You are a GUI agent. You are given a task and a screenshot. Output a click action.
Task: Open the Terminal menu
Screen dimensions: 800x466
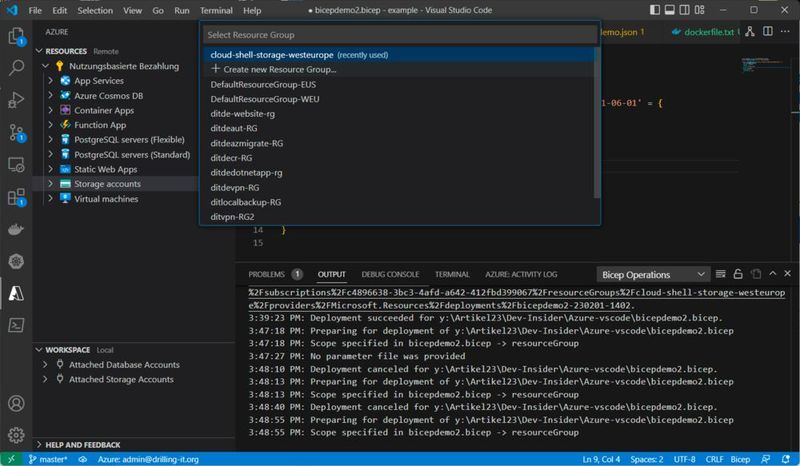point(216,10)
